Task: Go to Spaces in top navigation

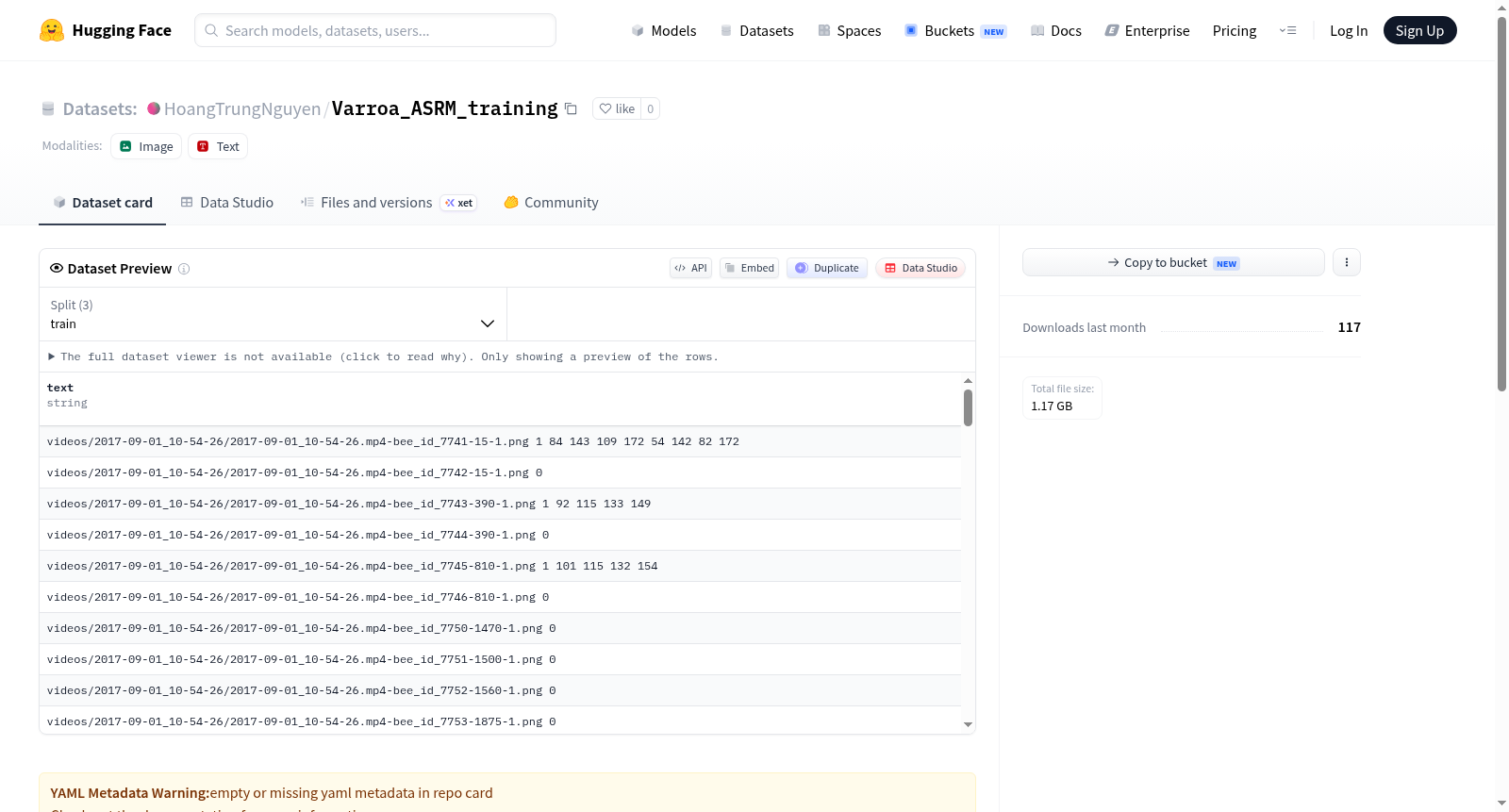Action: click(x=849, y=30)
